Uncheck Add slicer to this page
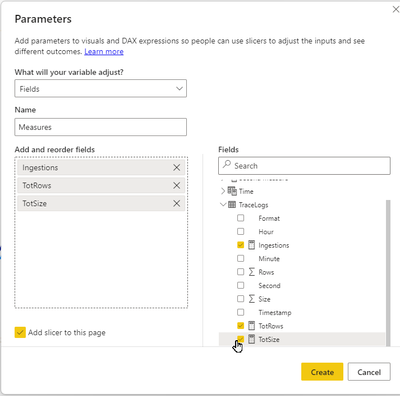400x396 pixels. pyautogui.click(x=20, y=332)
